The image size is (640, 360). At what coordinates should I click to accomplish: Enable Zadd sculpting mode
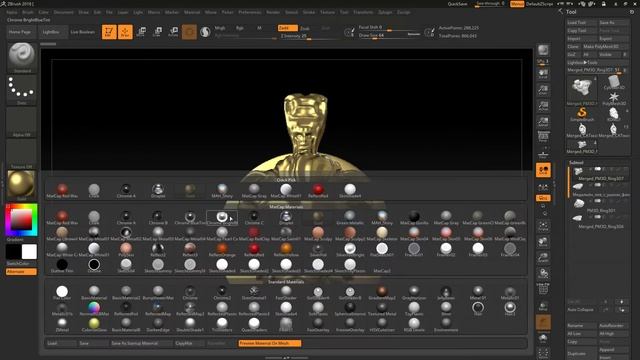click(288, 28)
